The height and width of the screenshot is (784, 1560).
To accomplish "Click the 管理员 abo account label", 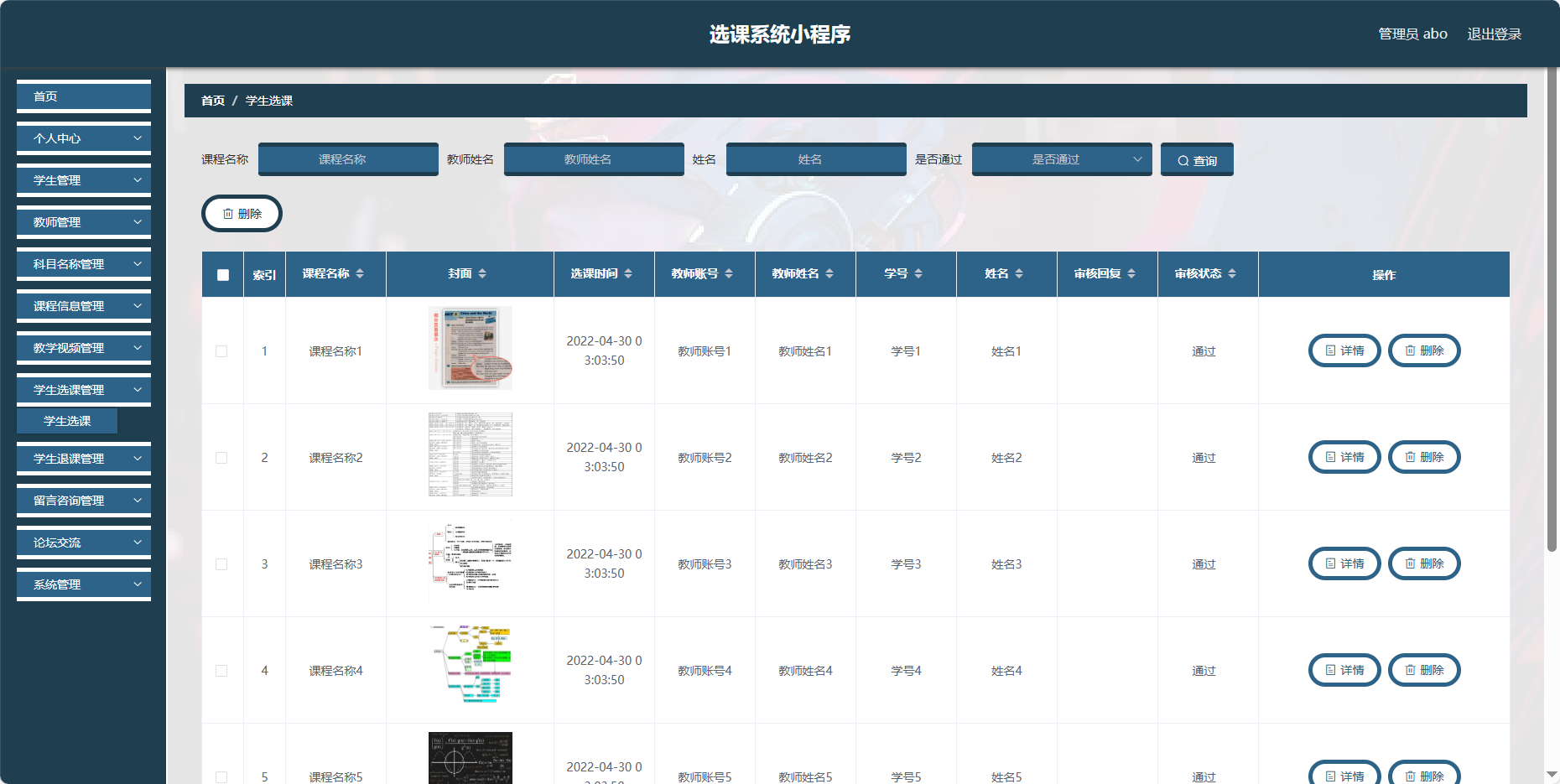I will click(x=1412, y=34).
